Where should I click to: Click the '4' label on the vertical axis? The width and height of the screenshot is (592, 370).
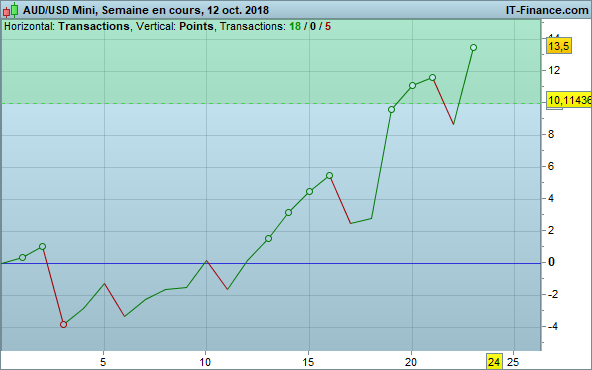551,198
